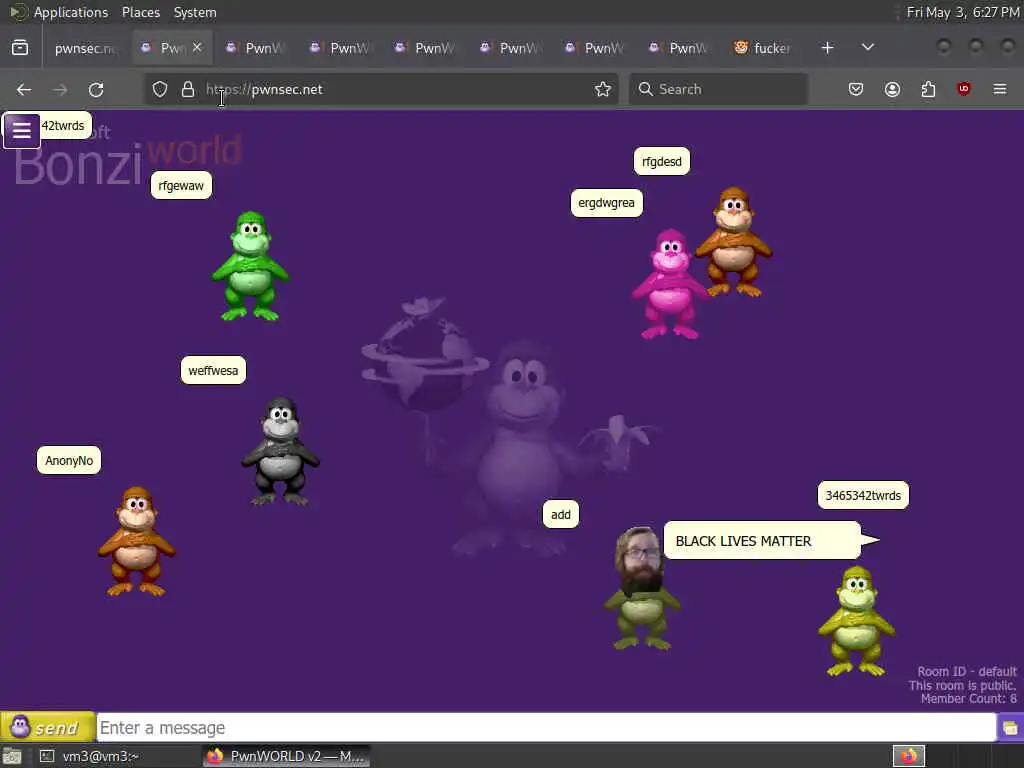Screen dimensions: 1024x768
Task: Click the add name tag
Action: pos(561,515)
